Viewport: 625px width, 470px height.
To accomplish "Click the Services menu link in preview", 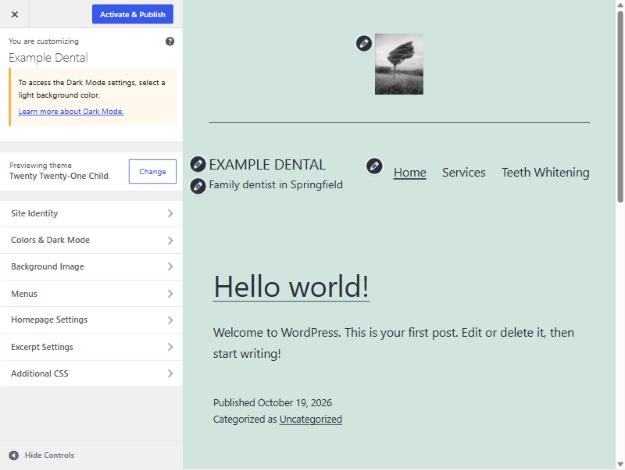I will [x=464, y=173].
